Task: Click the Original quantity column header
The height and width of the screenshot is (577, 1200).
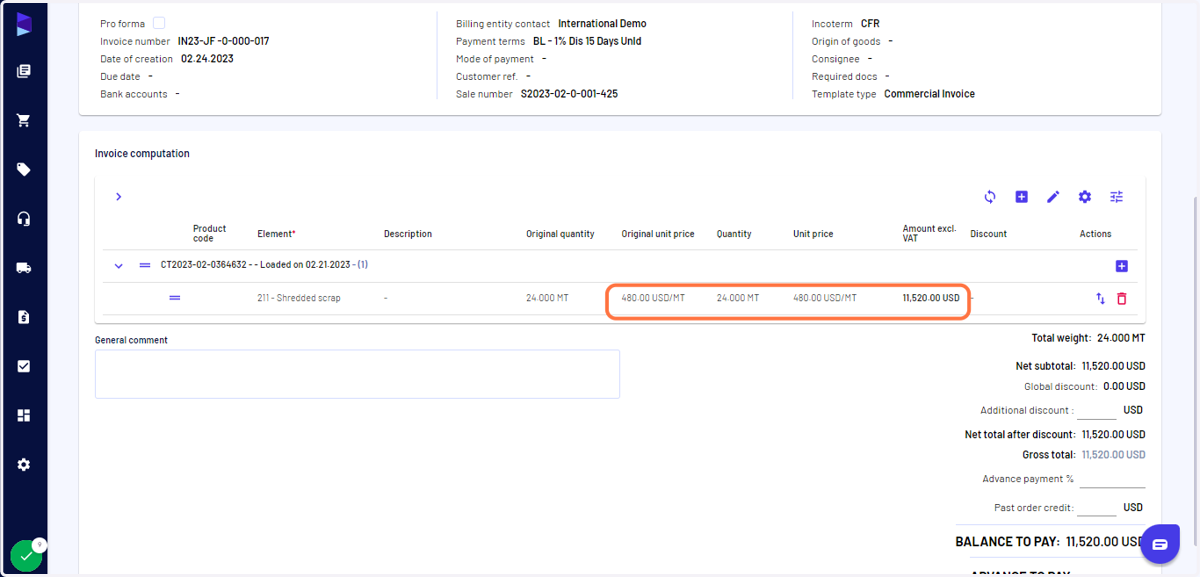Action: (x=560, y=234)
